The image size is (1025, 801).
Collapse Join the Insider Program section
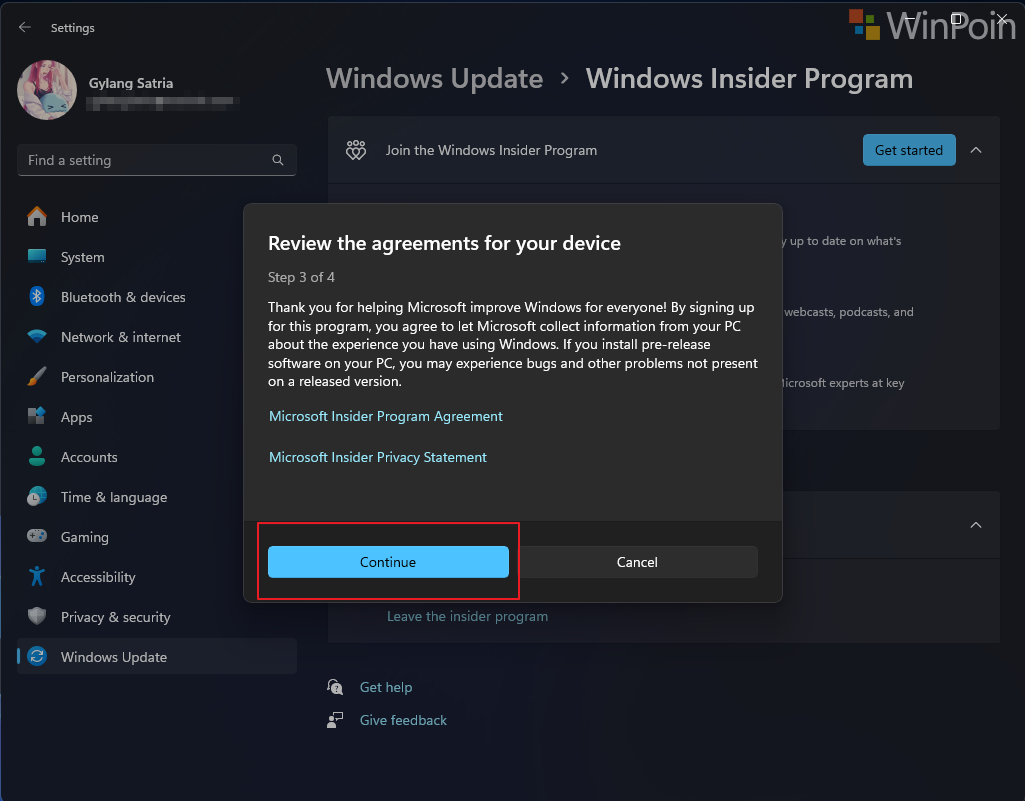(x=975, y=150)
